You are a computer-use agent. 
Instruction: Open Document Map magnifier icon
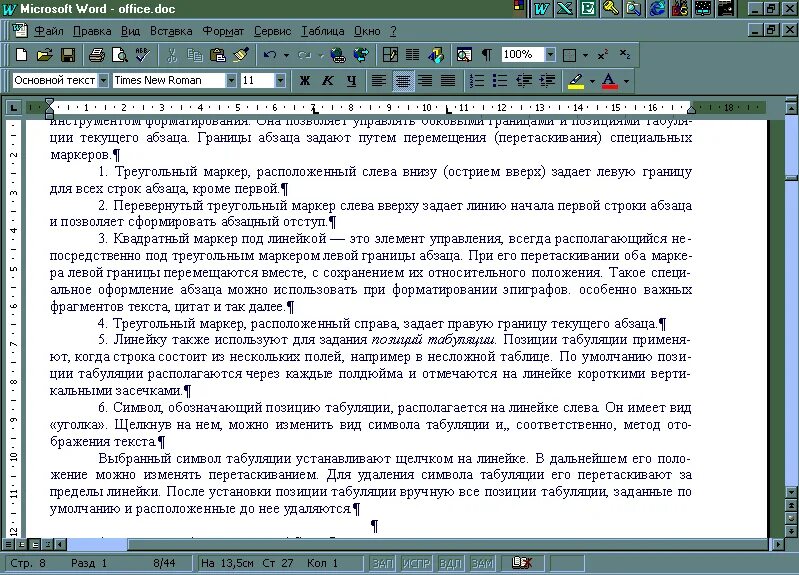[x=464, y=55]
